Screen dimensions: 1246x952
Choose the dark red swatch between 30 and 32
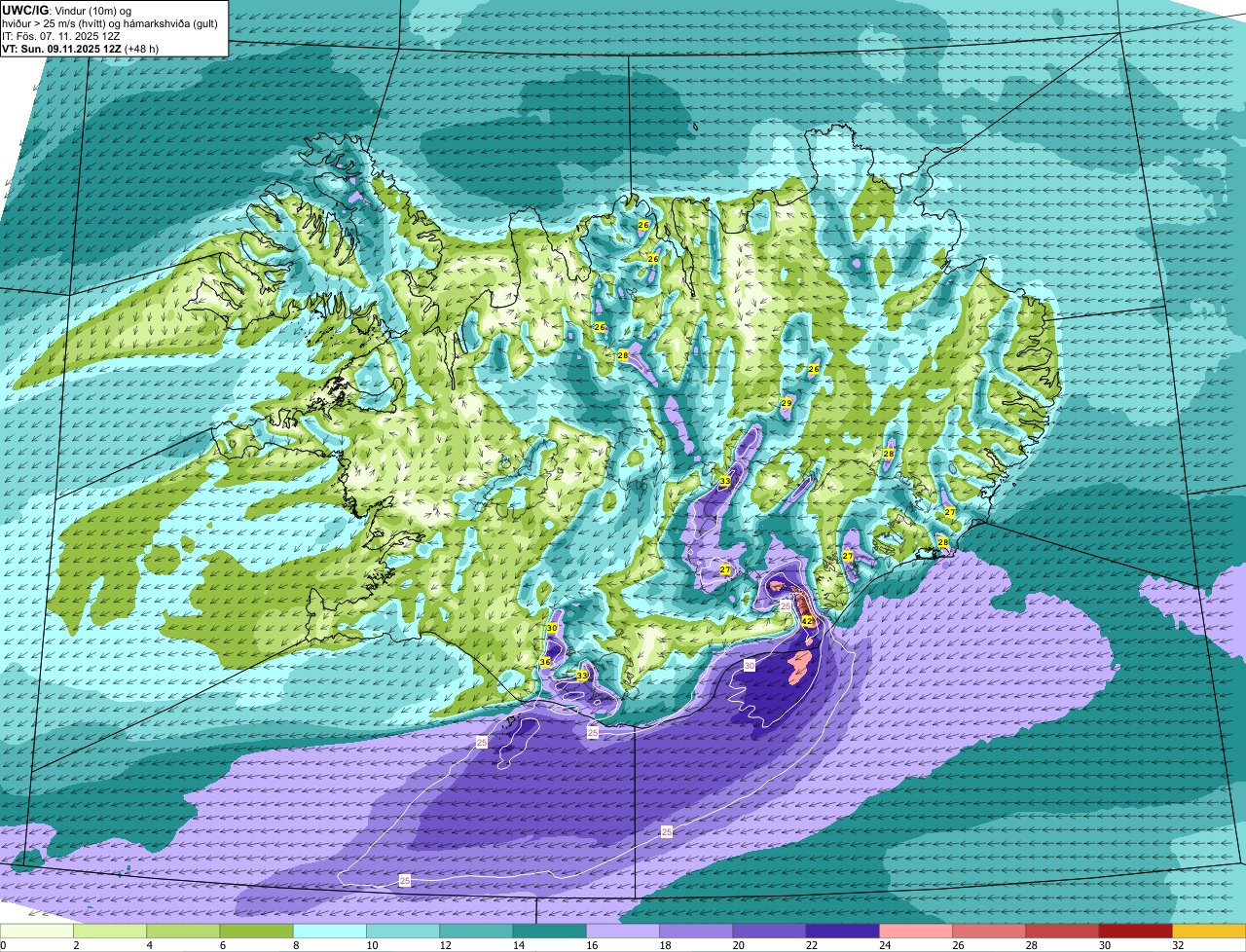coord(1136,931)
